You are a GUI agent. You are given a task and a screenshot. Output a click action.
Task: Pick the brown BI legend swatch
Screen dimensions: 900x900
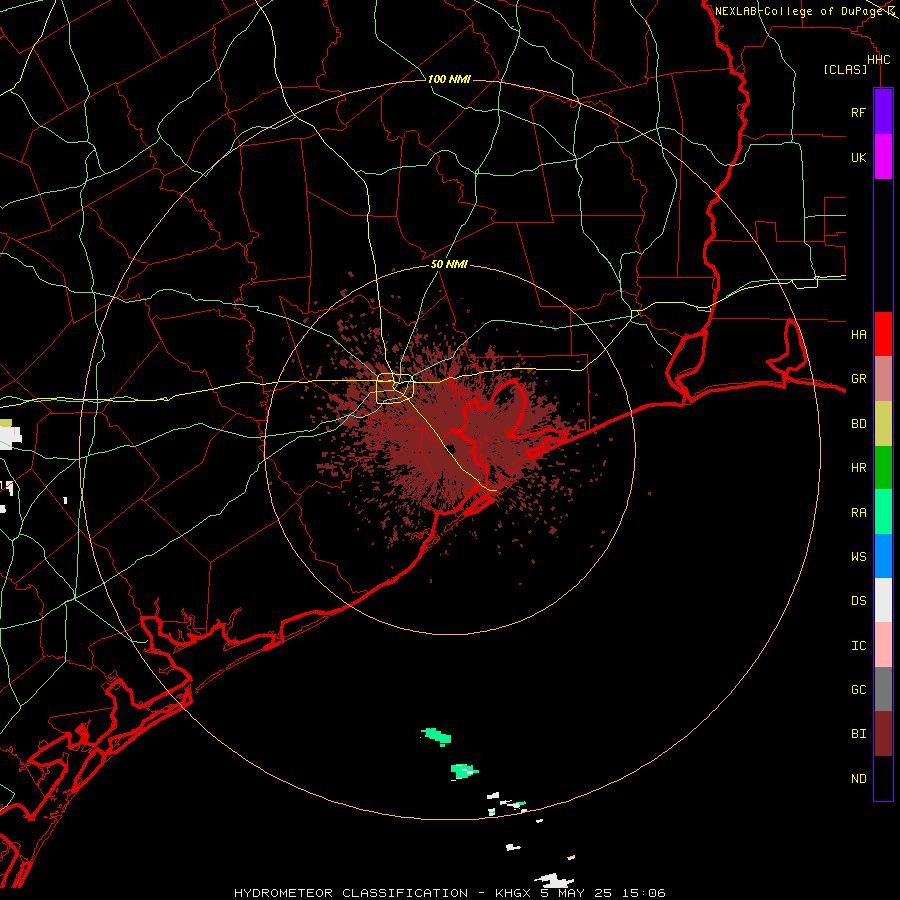point(883,734)
